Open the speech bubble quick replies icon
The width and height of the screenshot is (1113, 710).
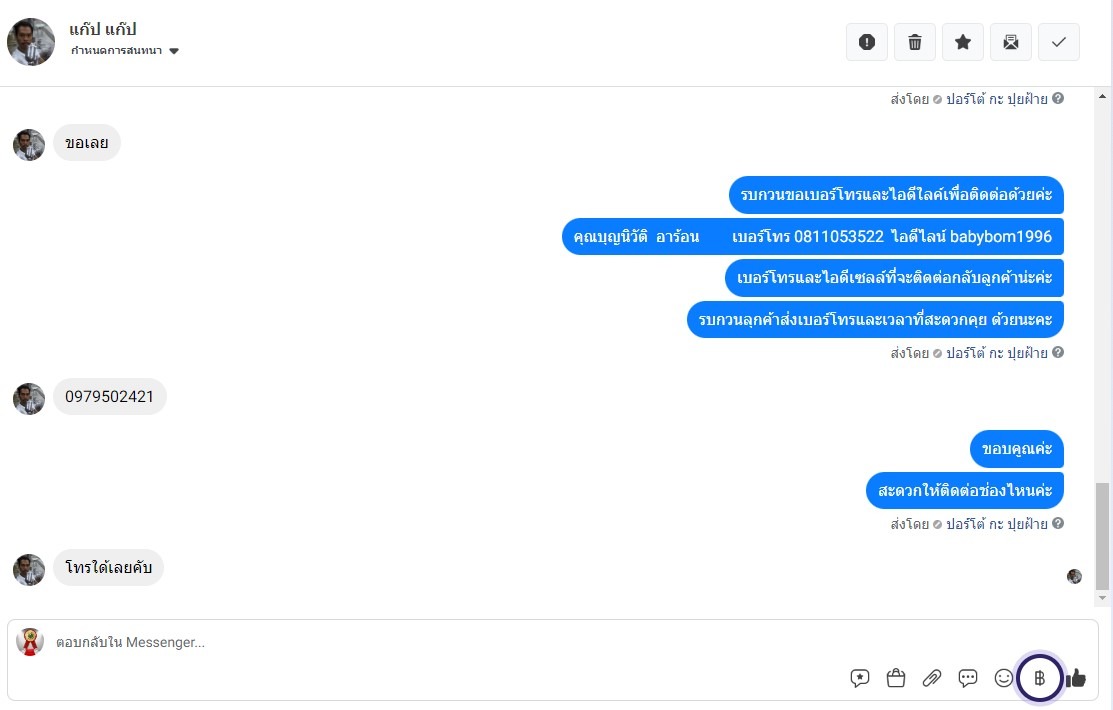(x=968, y=678)
